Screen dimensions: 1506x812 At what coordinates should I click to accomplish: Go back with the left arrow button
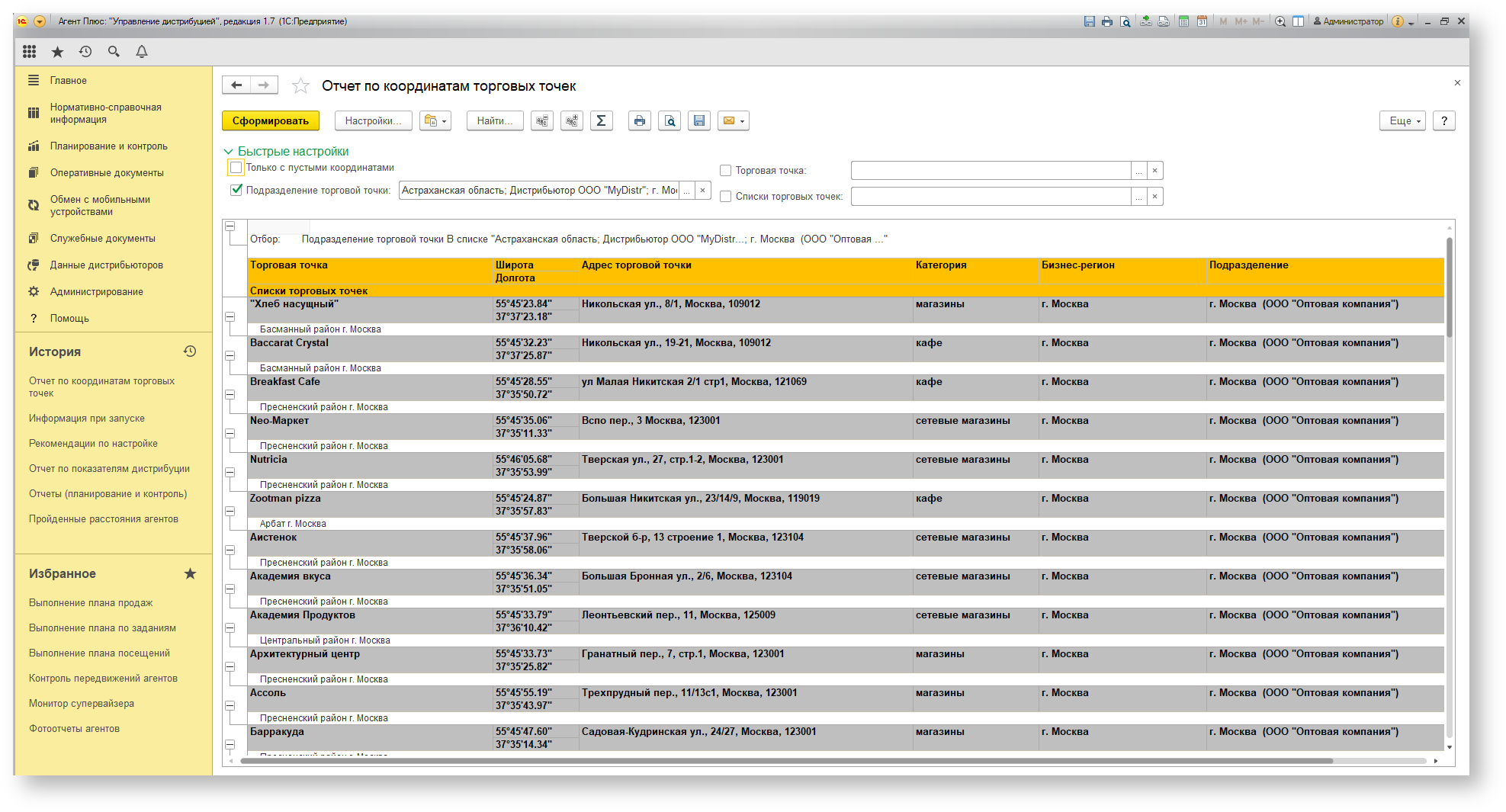click(x=236, y=85)
